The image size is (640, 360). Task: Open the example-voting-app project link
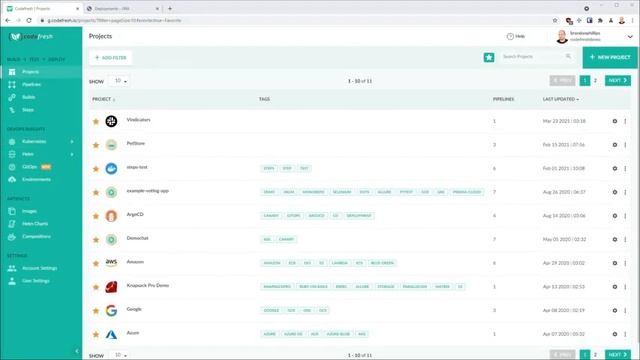coord(147,191)
